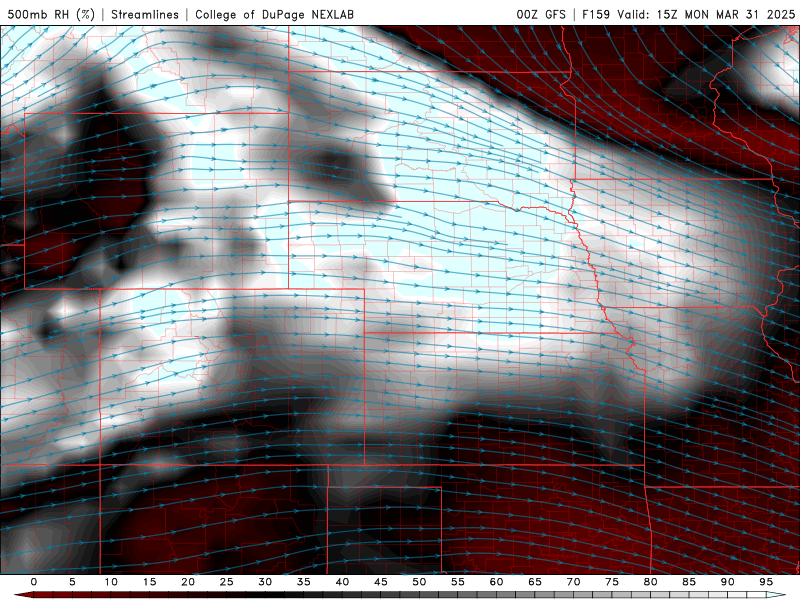Click the "85" label on the color scale

[689, 582]
